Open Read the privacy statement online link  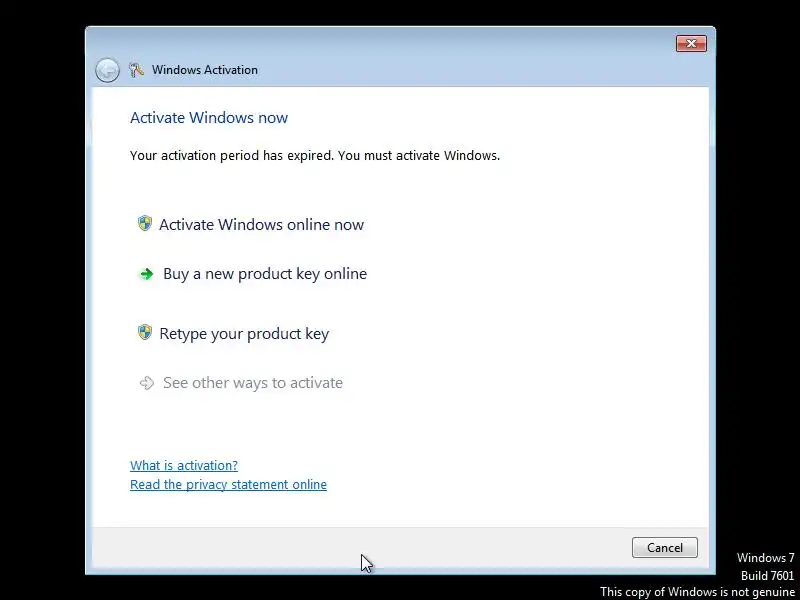(x=228, y=484)
